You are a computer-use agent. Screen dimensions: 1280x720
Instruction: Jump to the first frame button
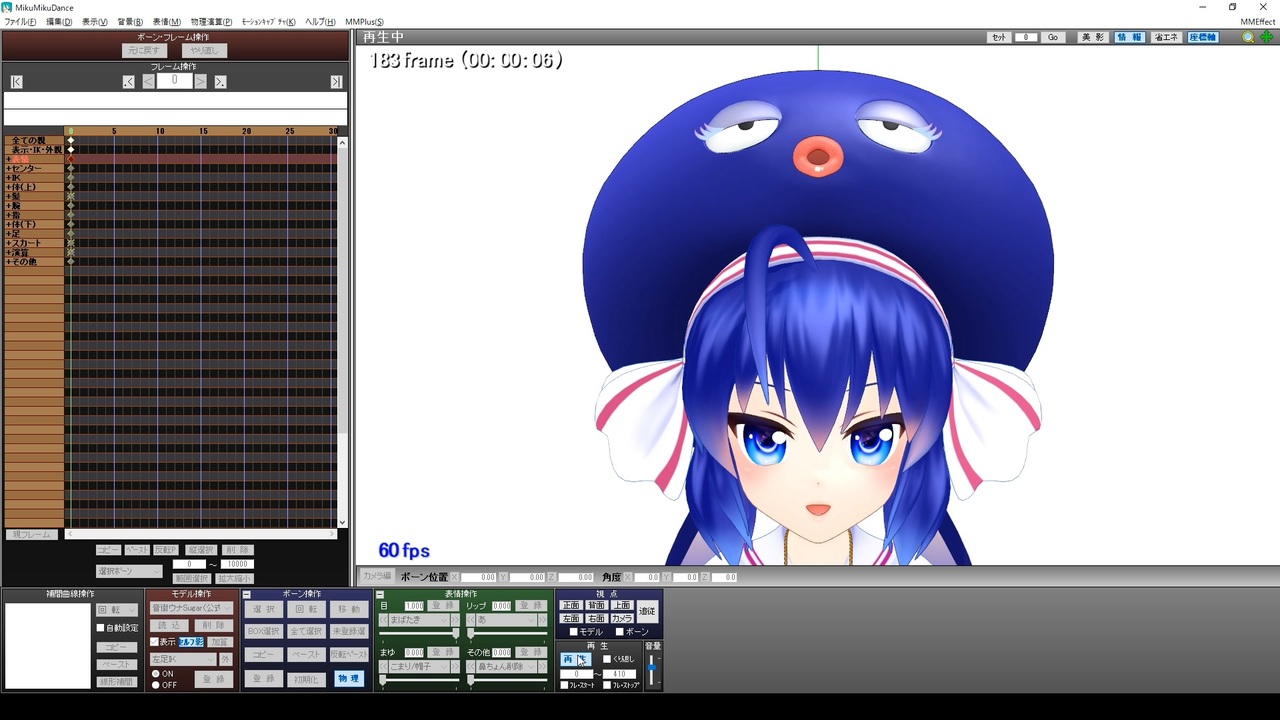tap(16, 82)
